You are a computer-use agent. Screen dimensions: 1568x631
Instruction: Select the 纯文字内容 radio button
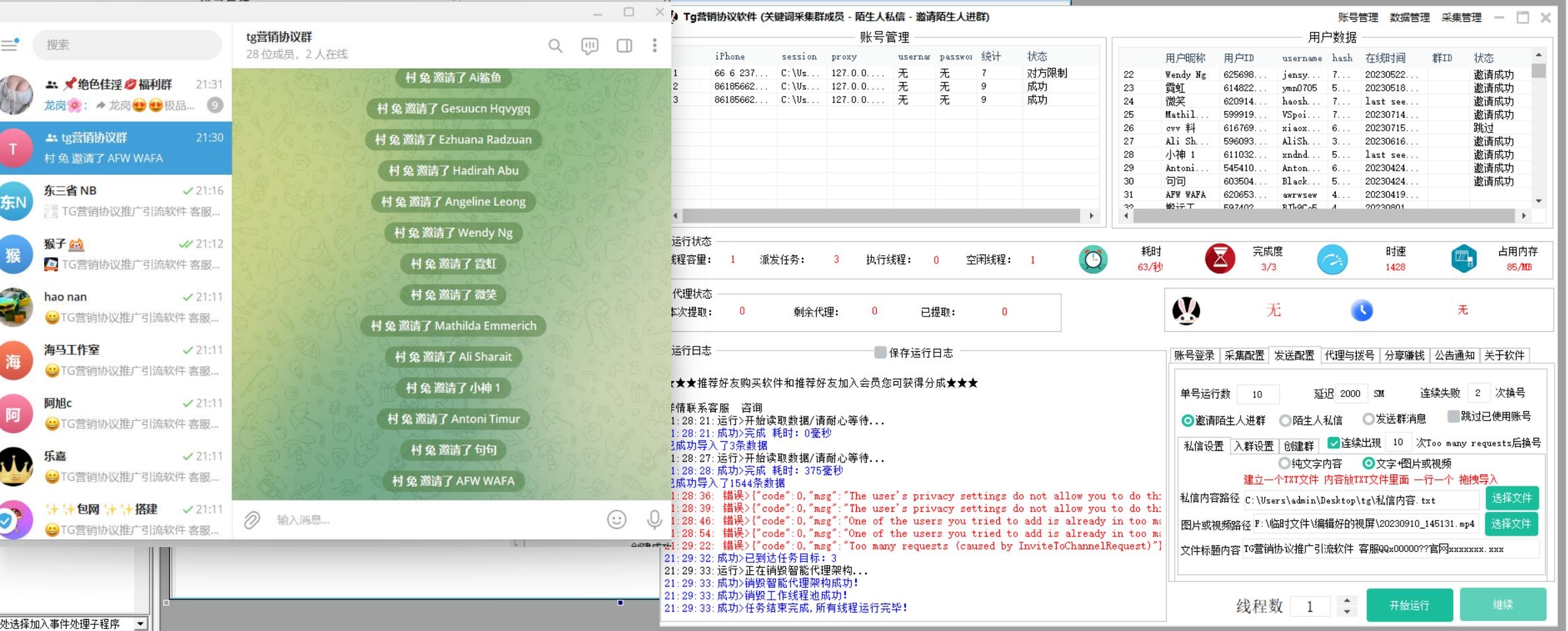1284,463
